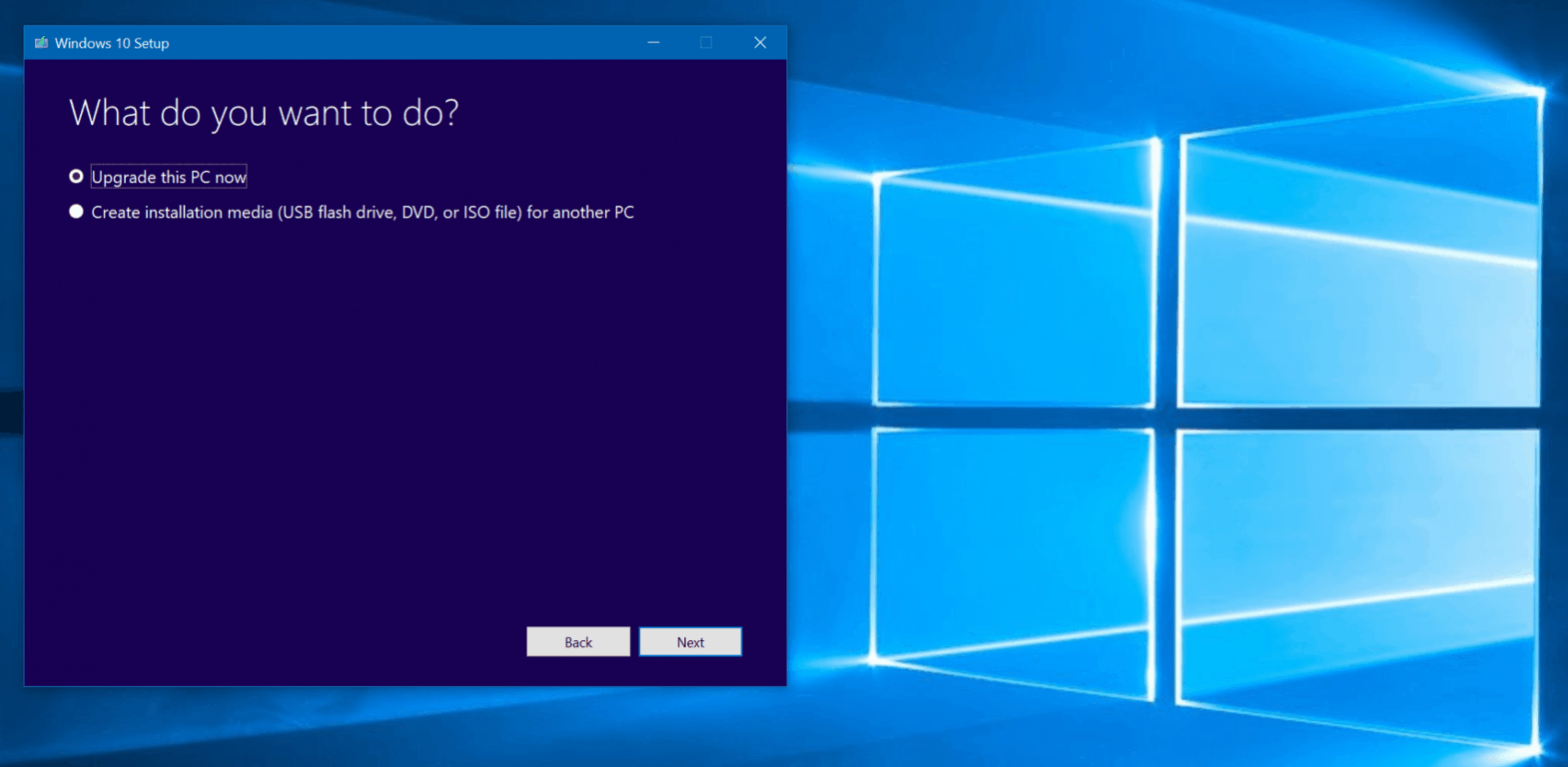Click the "Windows 10 Setup" title text
The width and height of the screenshot is (1568, 767).
112,43
